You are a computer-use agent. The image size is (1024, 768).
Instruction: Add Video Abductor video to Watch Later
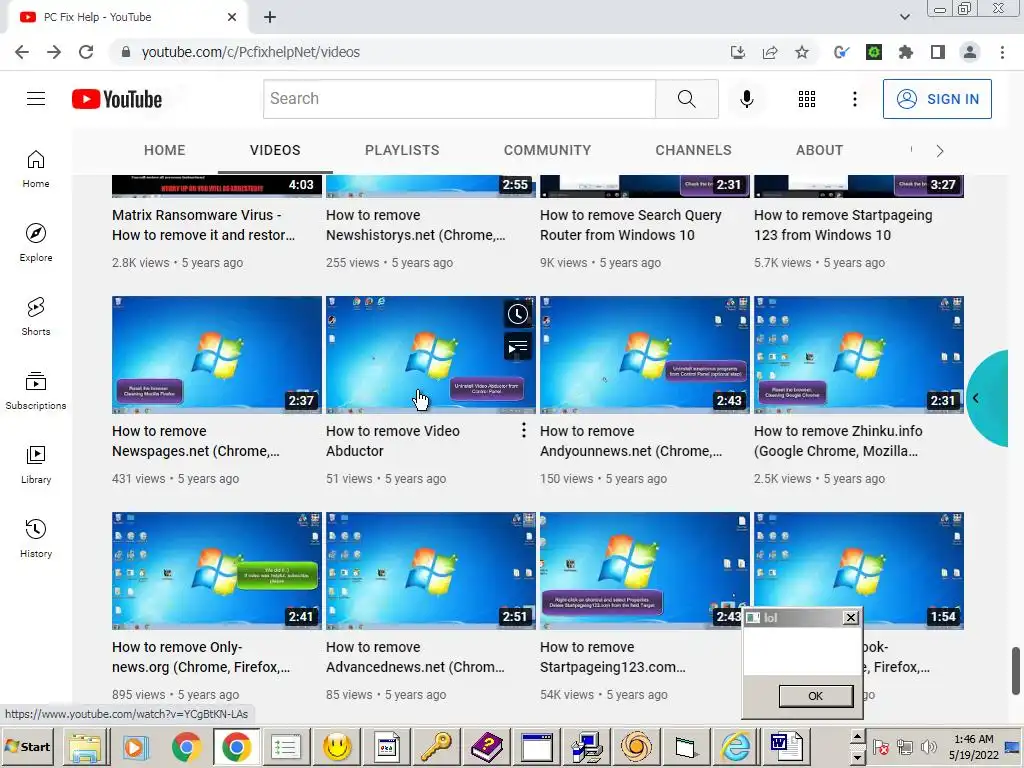point(518,314)
